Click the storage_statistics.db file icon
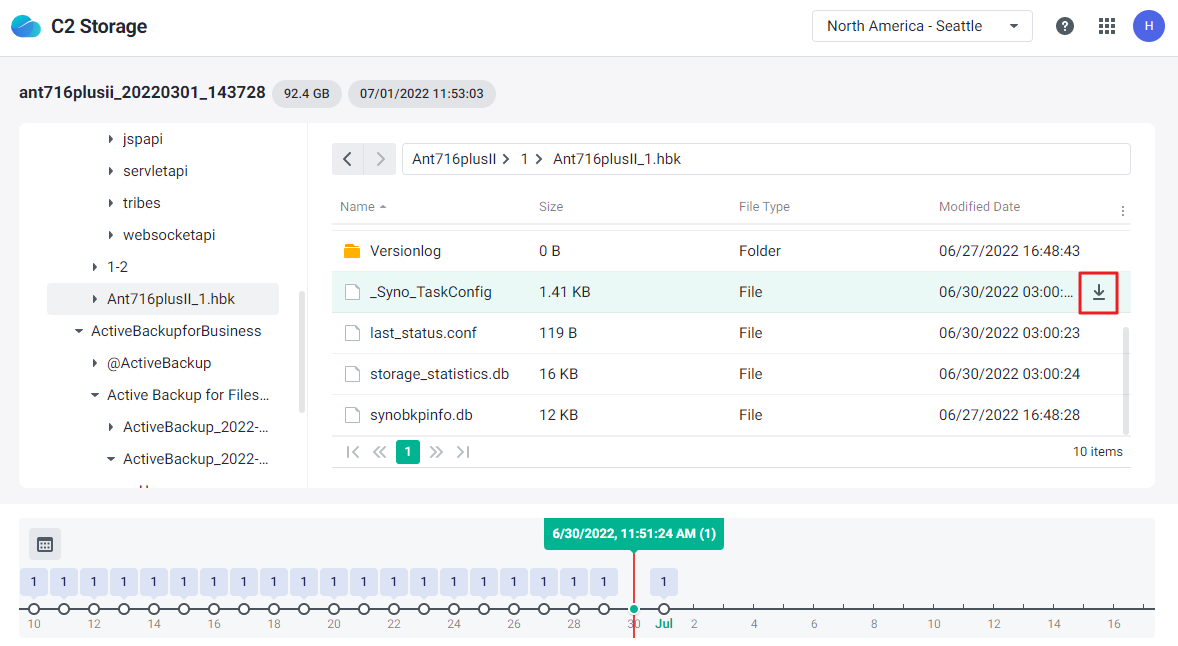This screenshot has height=646, width=1178. (x=352, y=374)
